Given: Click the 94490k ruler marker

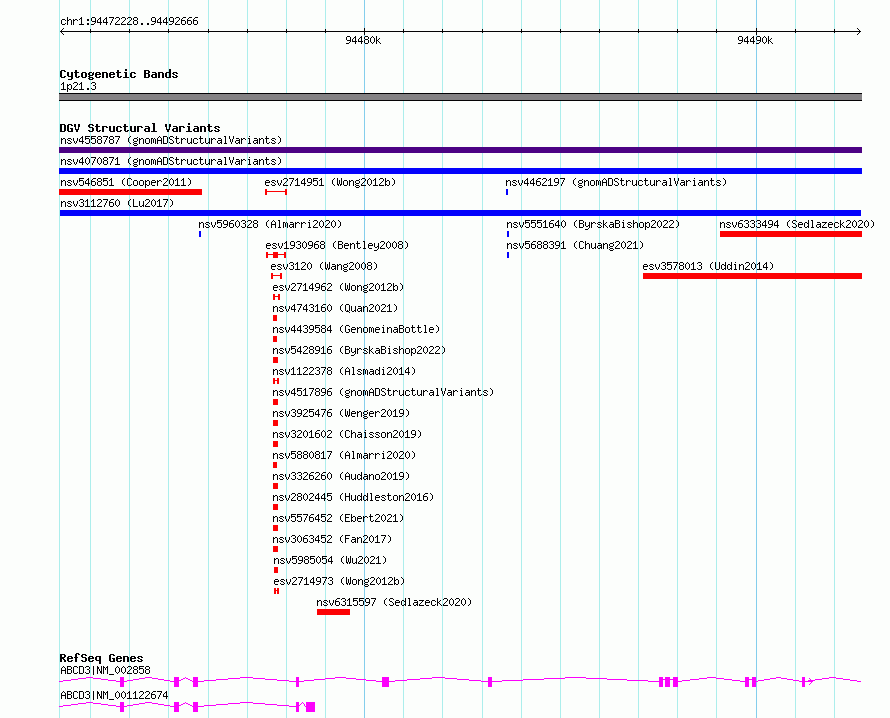Looking at the screenshot, I should 755,40.
